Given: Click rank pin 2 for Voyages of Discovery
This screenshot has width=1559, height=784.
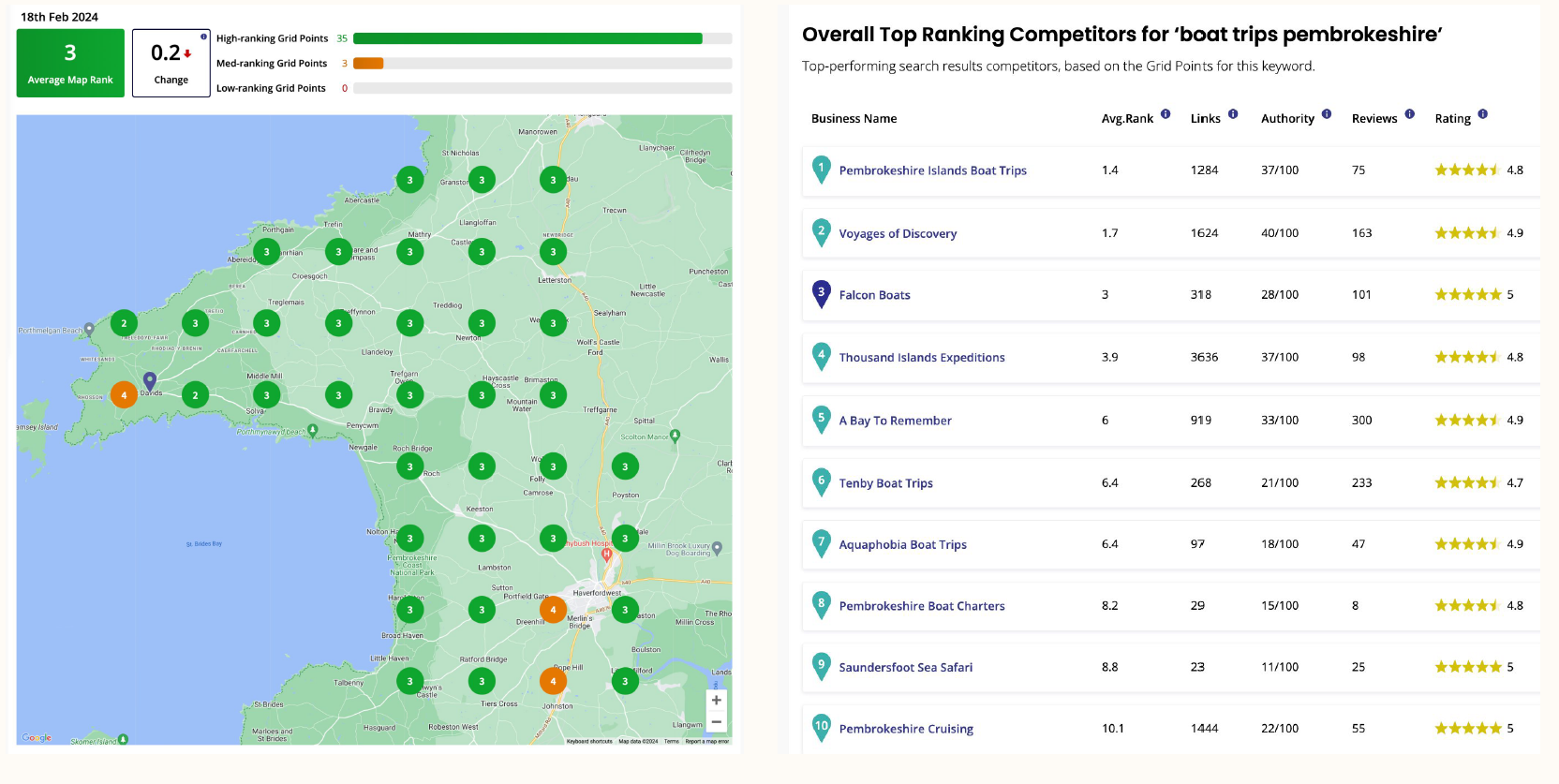Looking at the screenshot, I should click(x=822, y=232).
